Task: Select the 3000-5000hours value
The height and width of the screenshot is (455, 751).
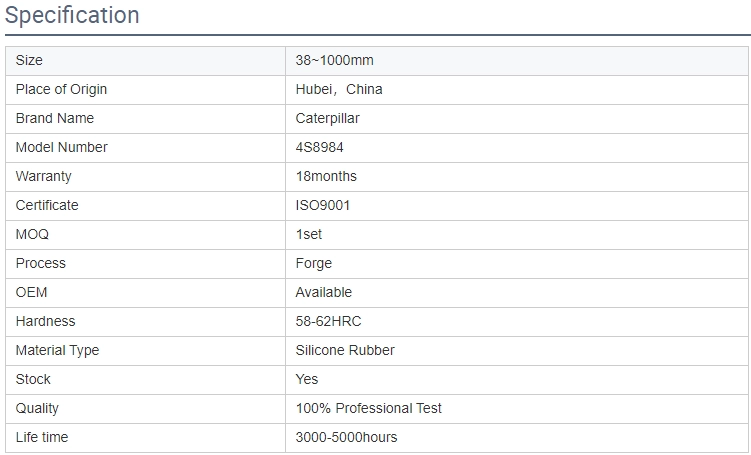Action: tap(346, 437)
